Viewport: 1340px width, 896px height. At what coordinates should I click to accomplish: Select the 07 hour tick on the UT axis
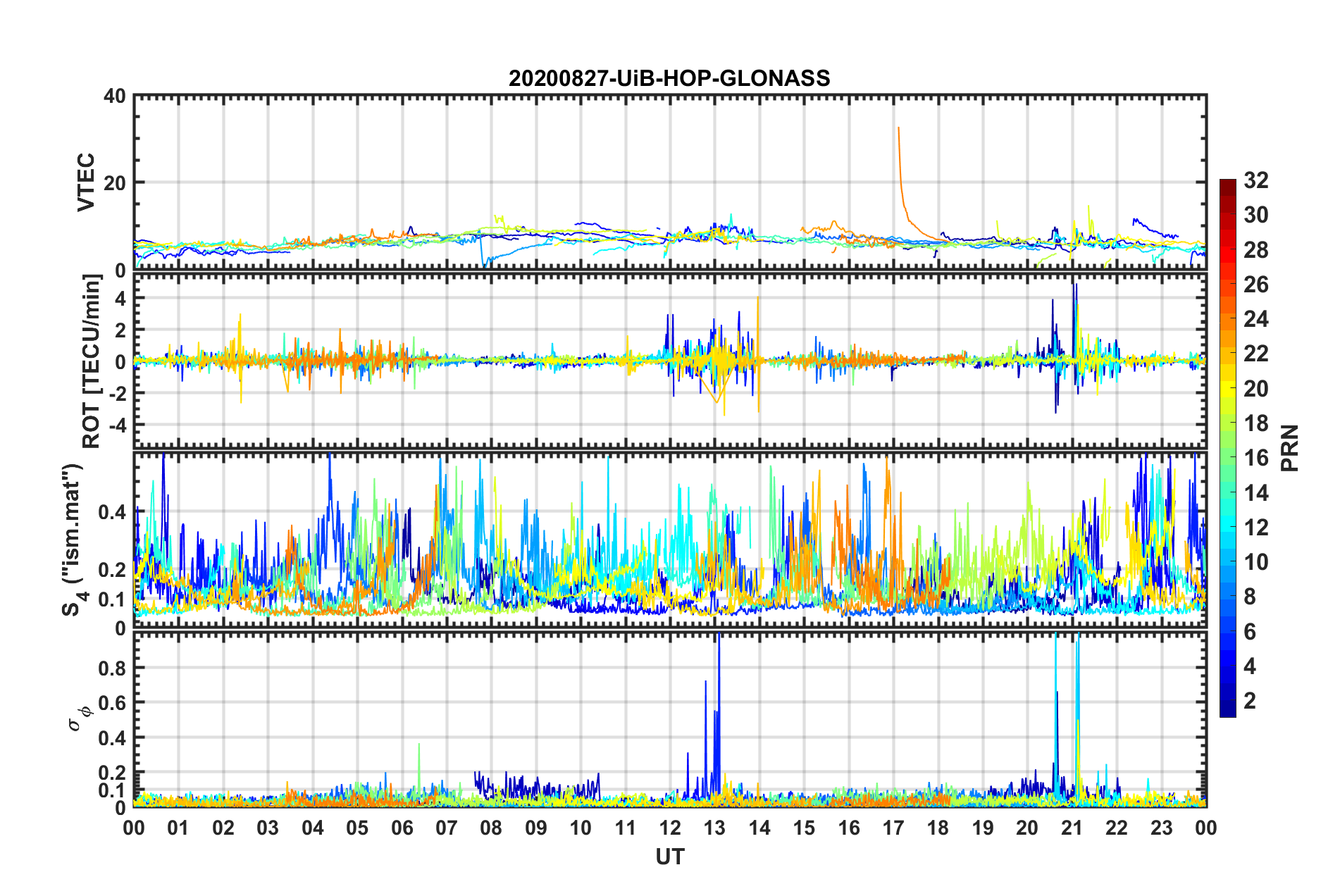click(x=447, y=828)
